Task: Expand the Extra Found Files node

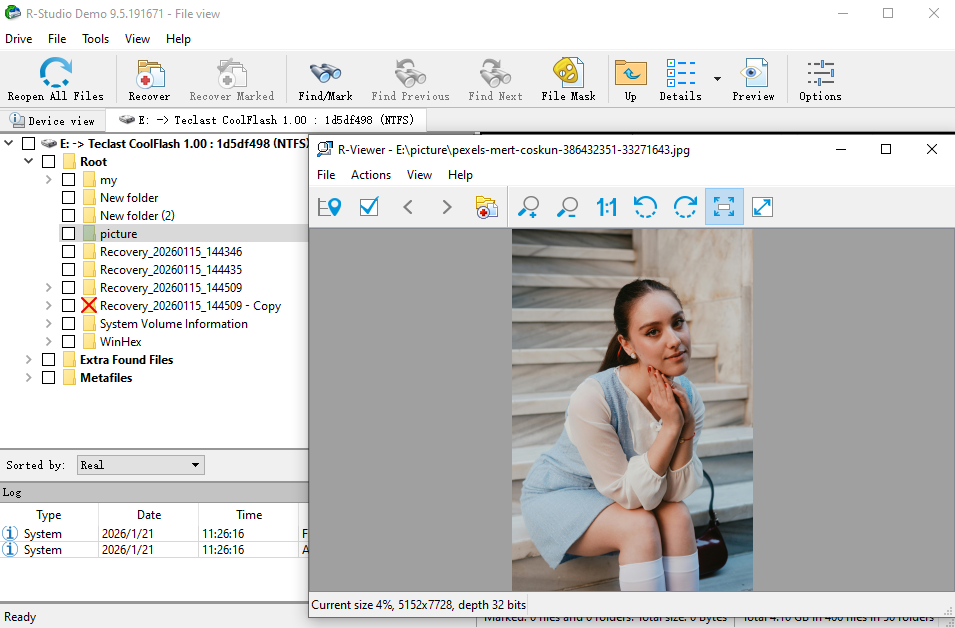Action: 28,359
